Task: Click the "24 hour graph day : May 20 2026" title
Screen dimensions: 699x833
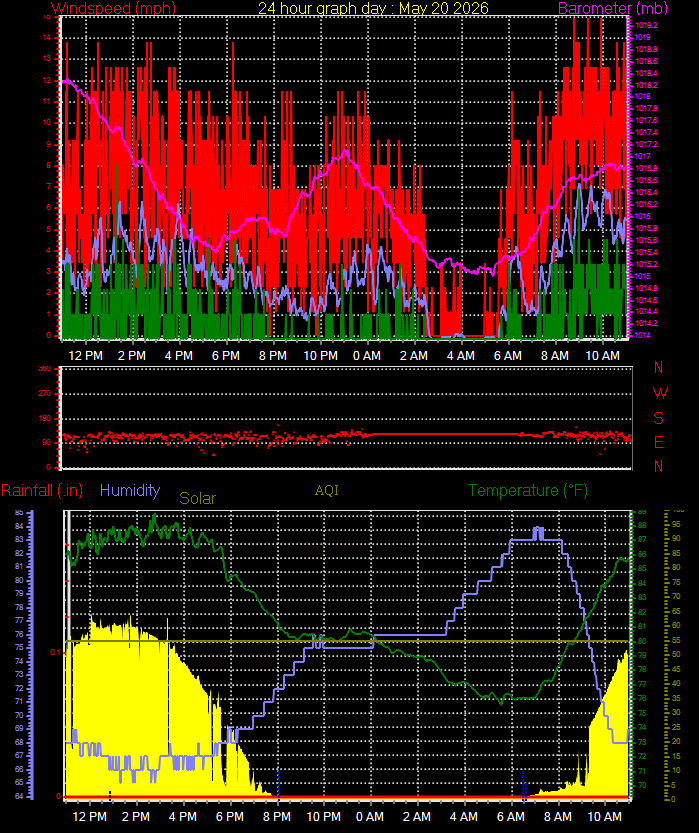Action: pos(373,8)
